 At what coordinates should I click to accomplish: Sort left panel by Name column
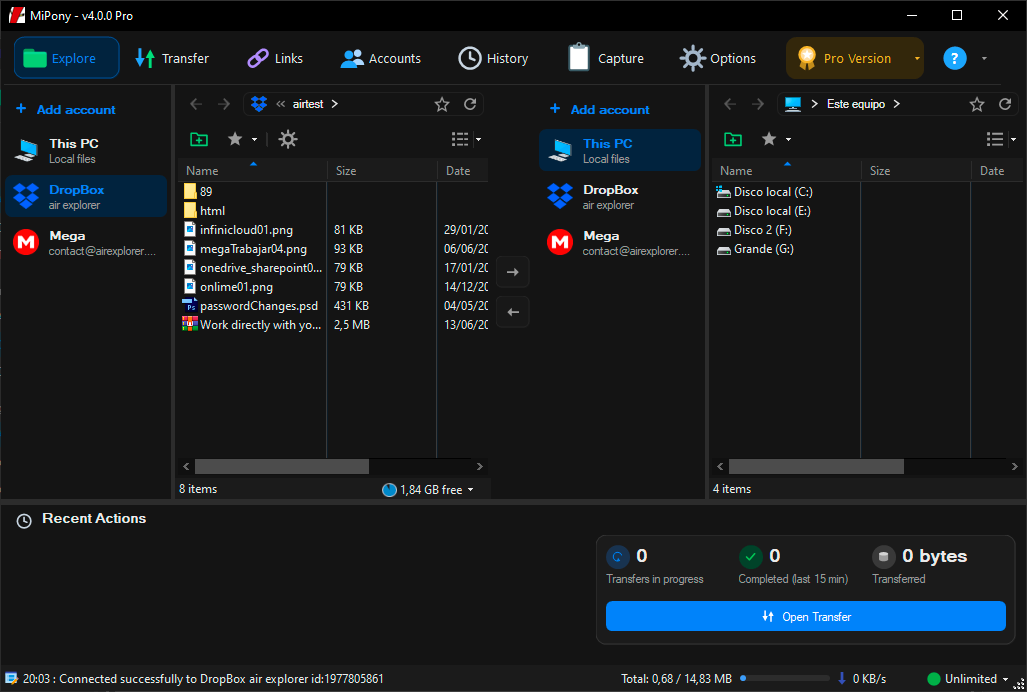pos(253,170)
